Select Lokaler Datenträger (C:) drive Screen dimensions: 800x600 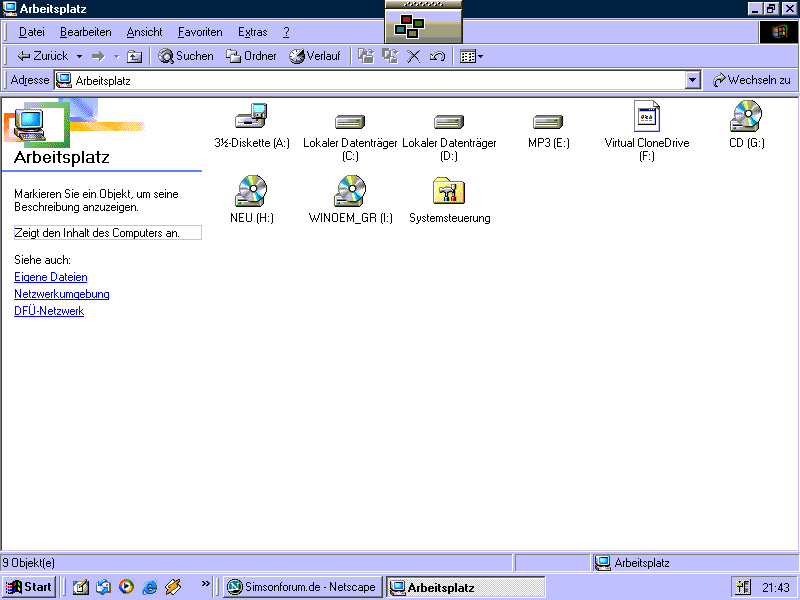[350, 121]
